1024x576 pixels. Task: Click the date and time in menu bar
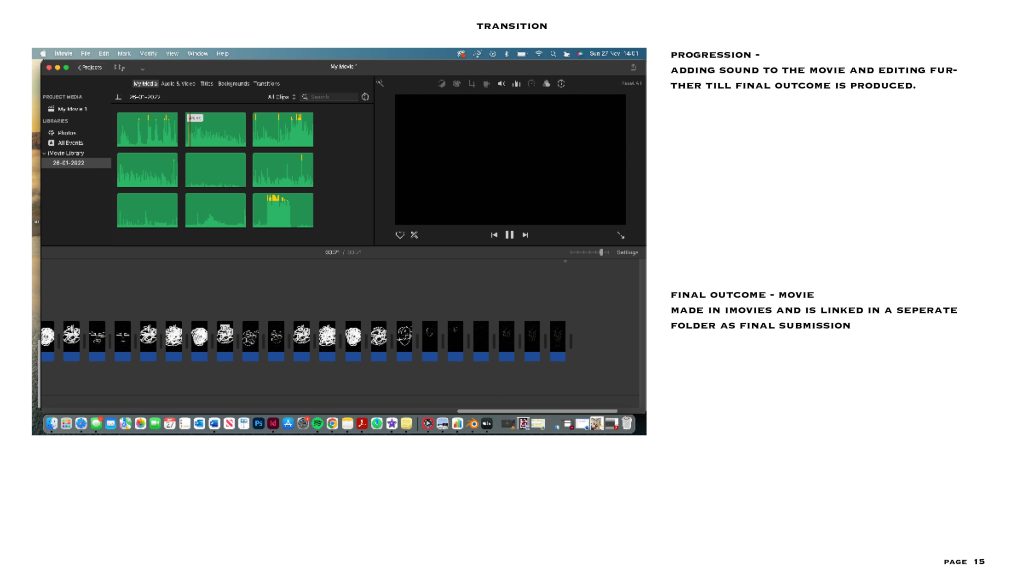pyautogui.click(x=613, y=54)
